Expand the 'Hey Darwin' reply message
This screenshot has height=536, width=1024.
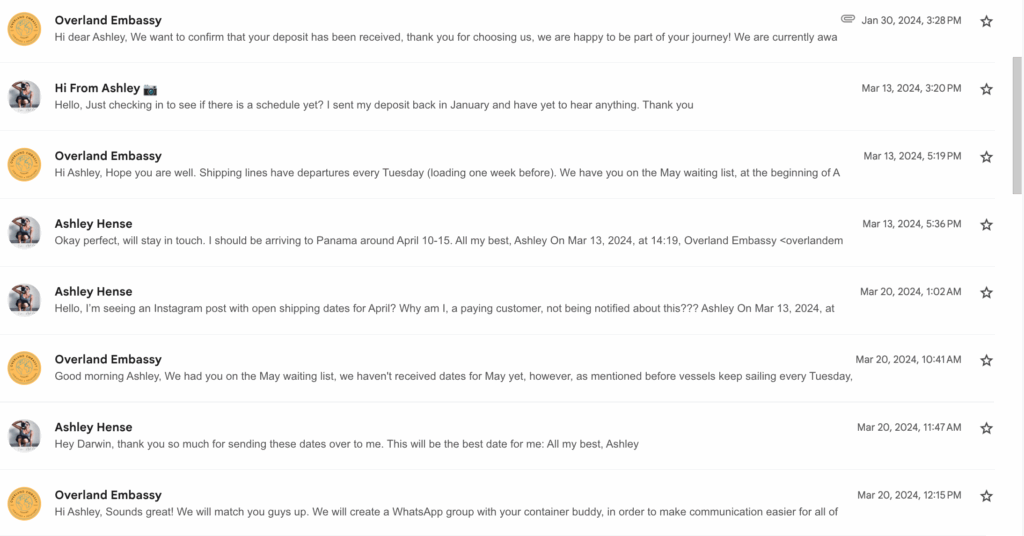click(x=346, y=444)
